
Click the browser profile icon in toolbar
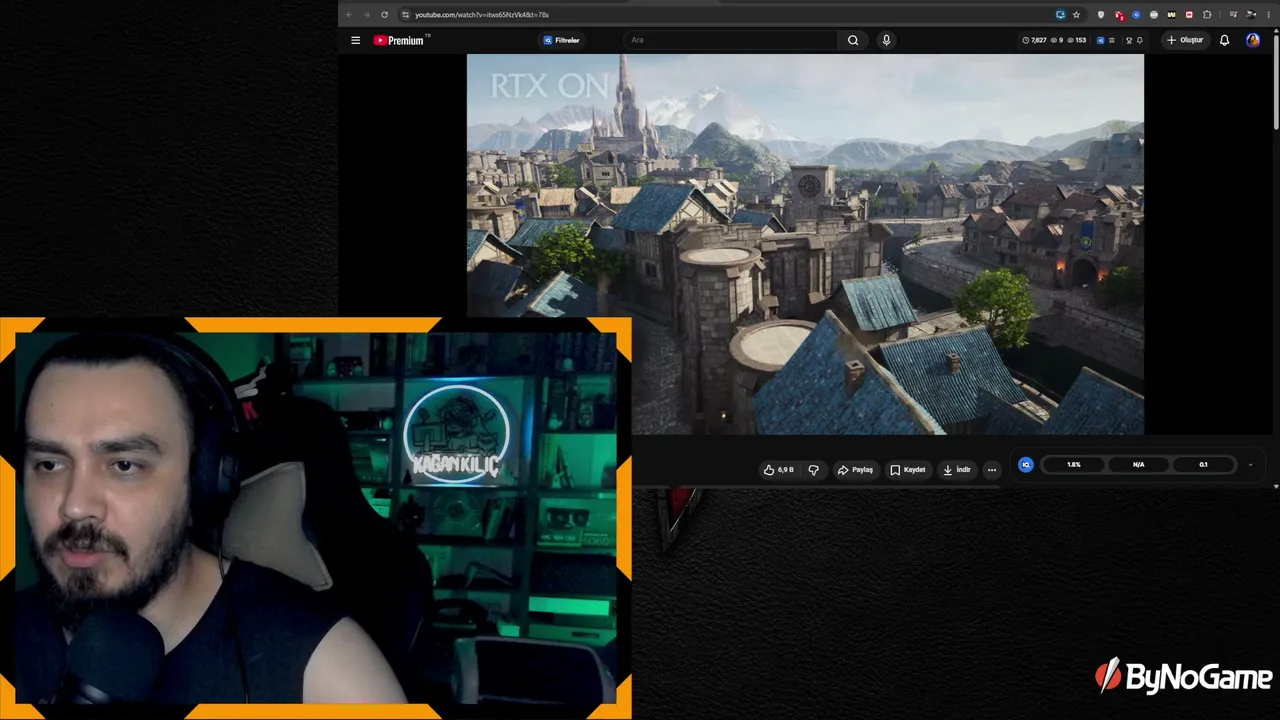[x=1250, y=15]
